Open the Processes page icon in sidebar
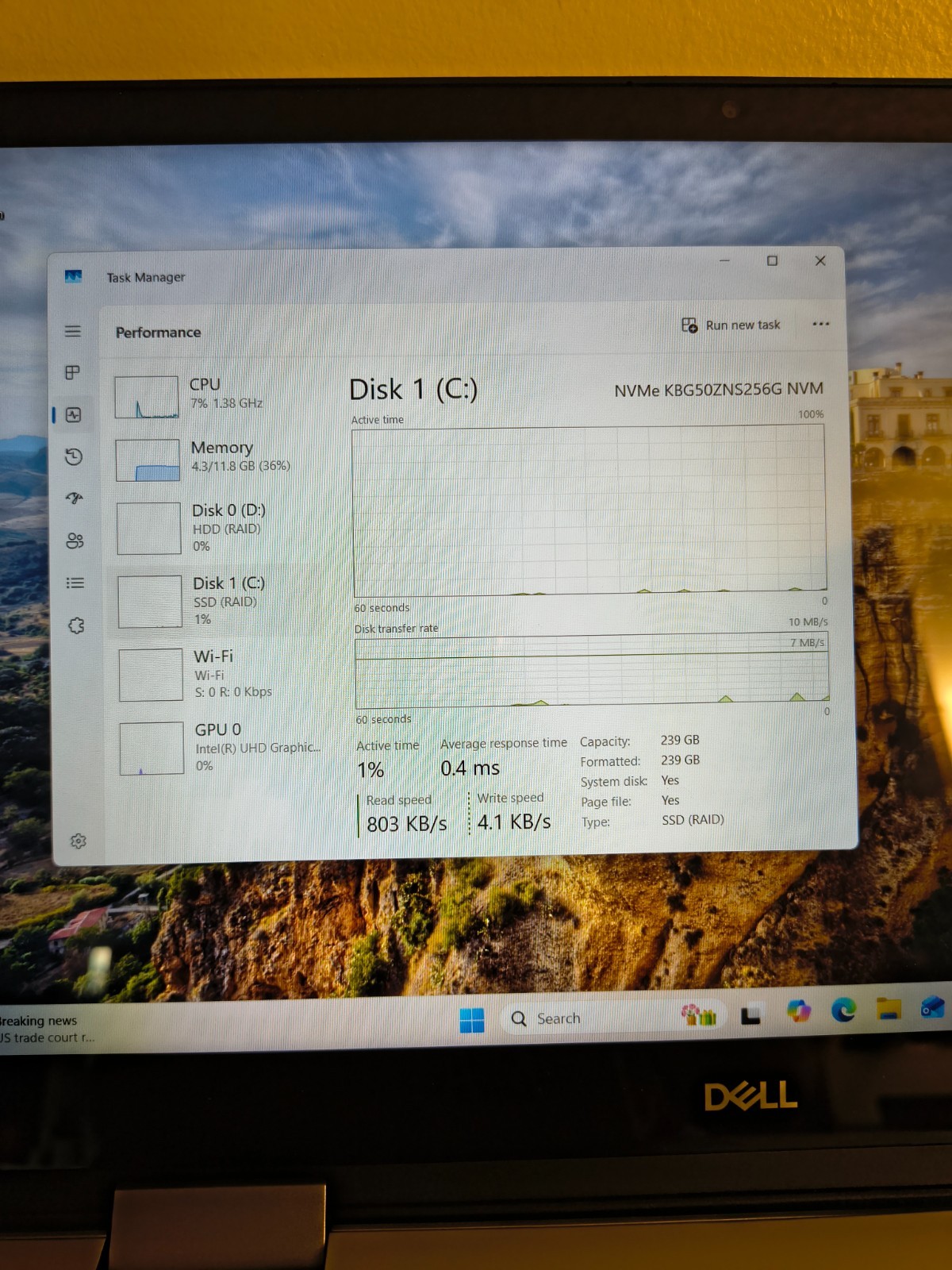Image resolution: width=952 pixels, height=1270 pixels. click(73, 372)
